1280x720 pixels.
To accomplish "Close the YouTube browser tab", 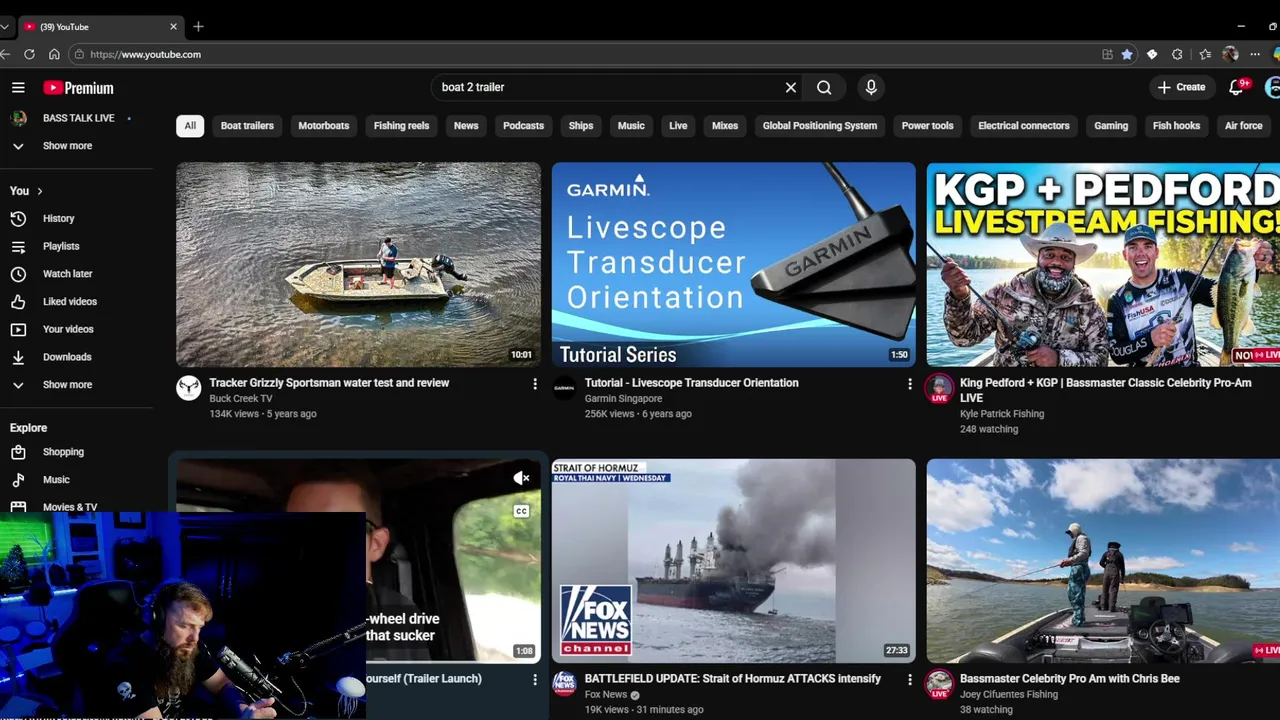I will (x=174, y=27).
